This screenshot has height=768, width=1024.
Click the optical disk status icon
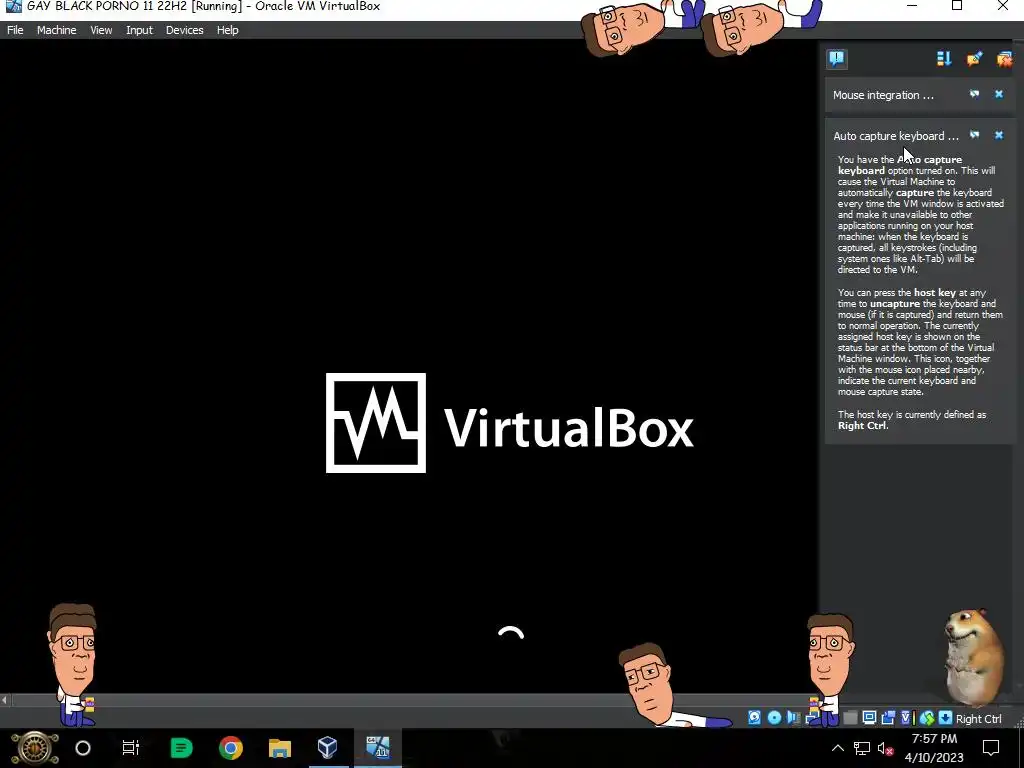click(x=775, y=718)
